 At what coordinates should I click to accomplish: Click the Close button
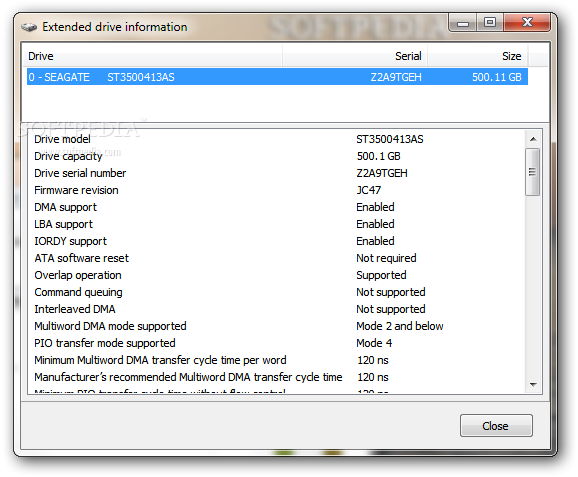click(496, 426)
